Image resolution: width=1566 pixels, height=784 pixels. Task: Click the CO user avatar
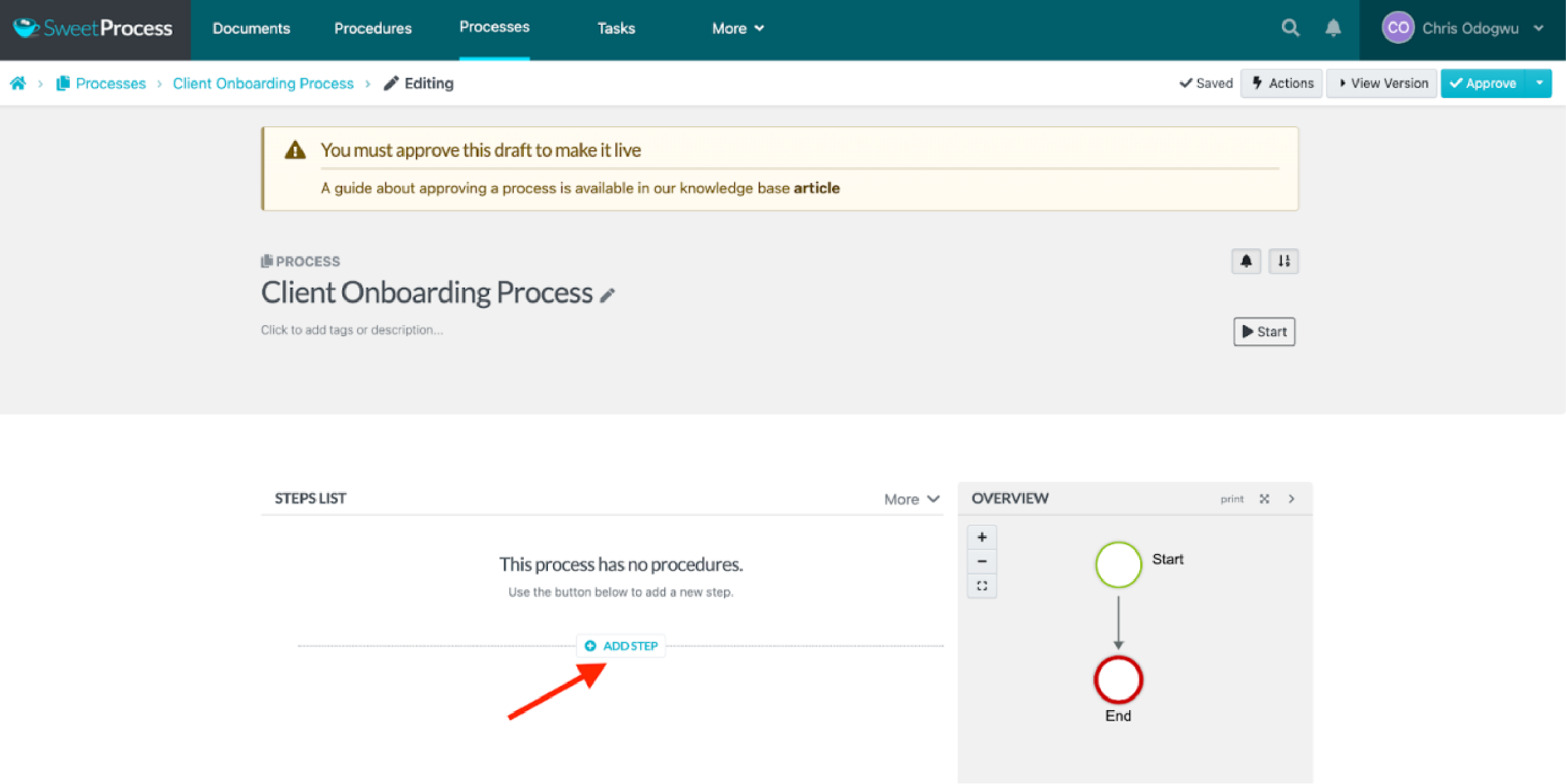(1397, 28)
